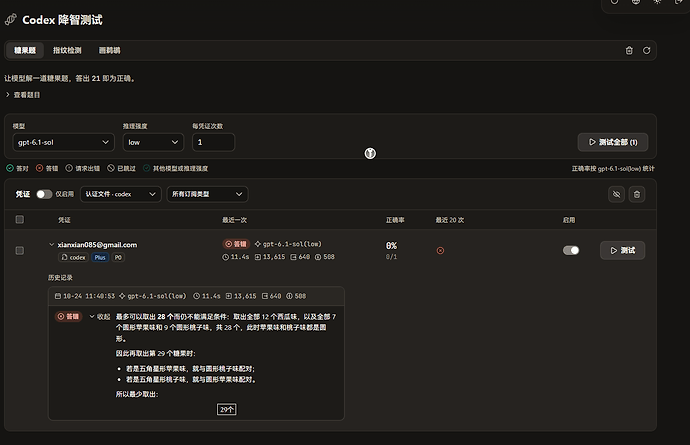Screen dimensions: 690x445
Task: Check the select-all checkbox in table header
Action: [20, 219]
